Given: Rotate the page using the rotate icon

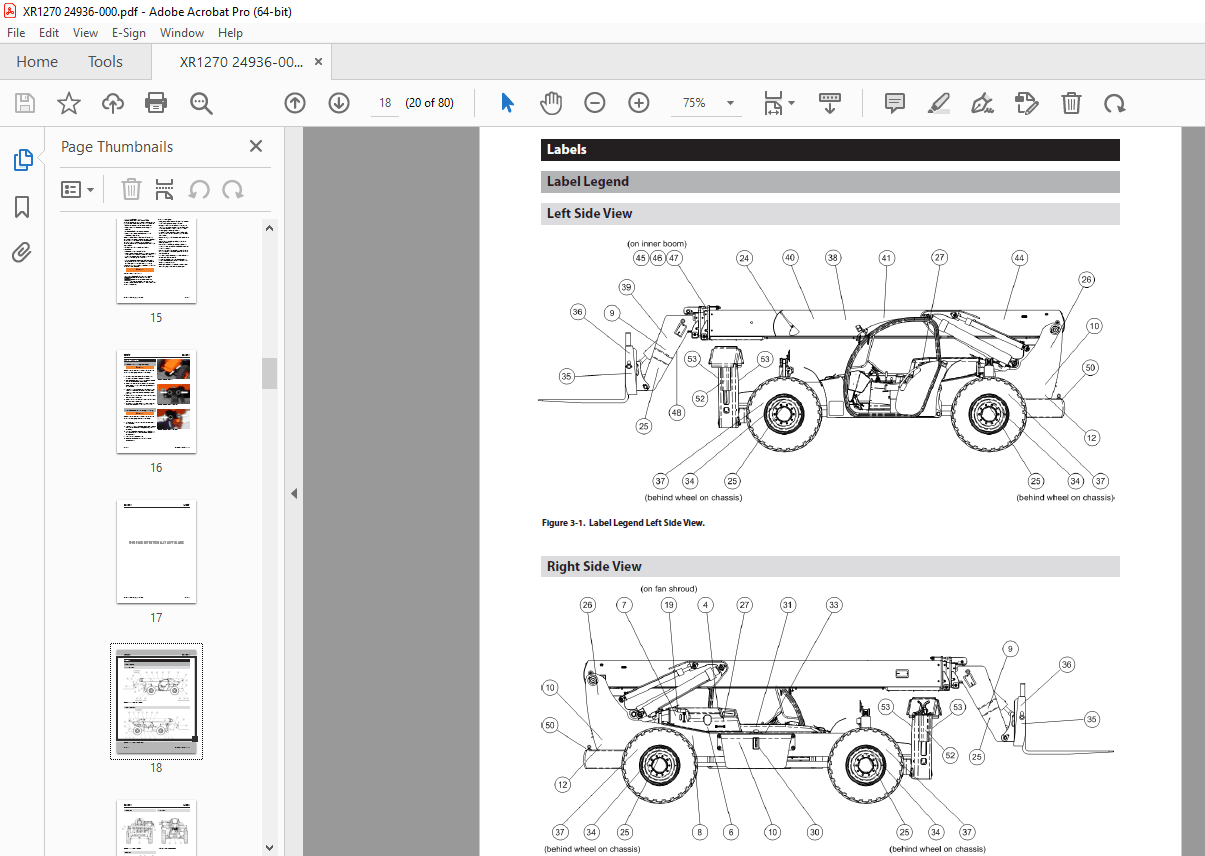Looking at the screenshot, I should point(1114,103).
